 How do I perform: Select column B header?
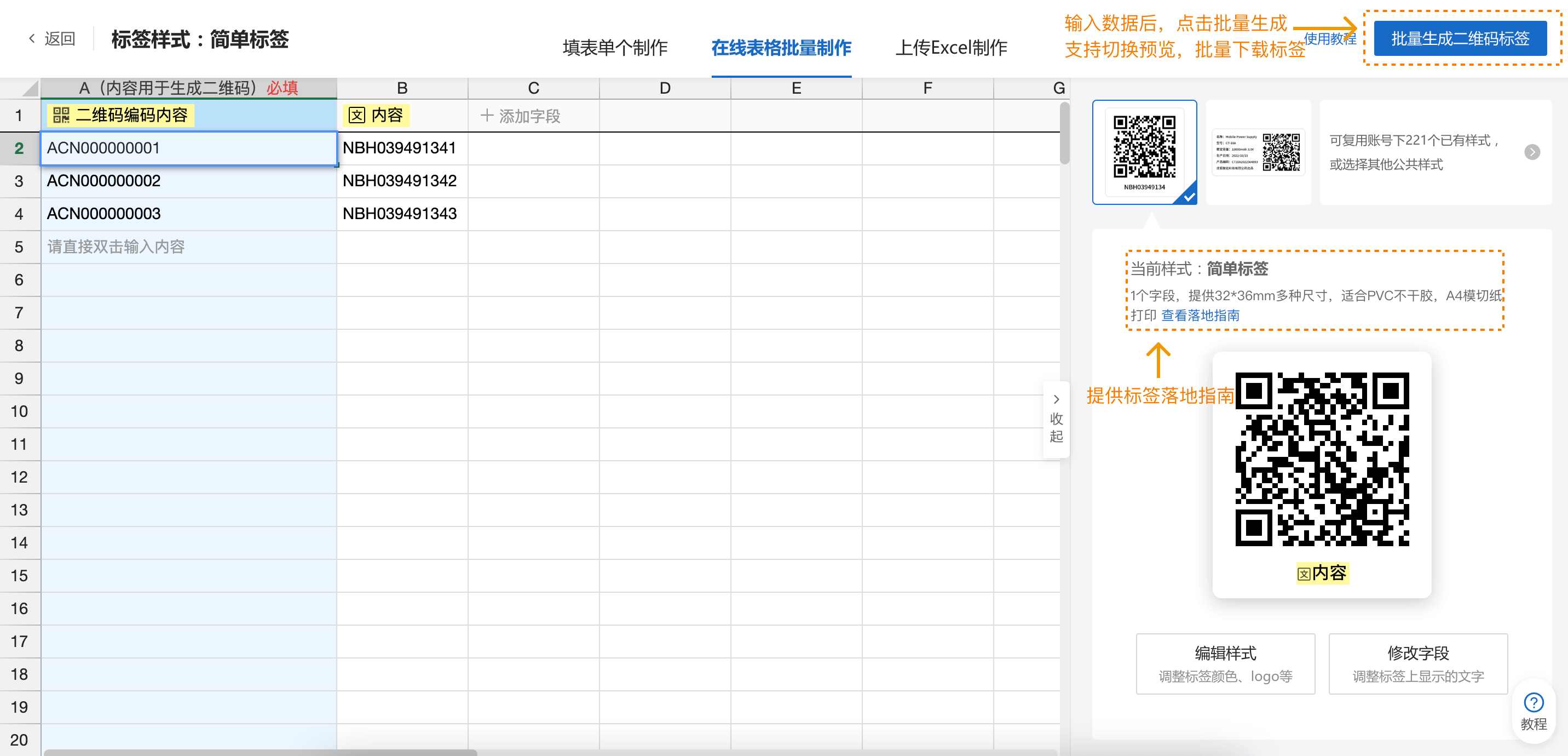tap(402, 88)
